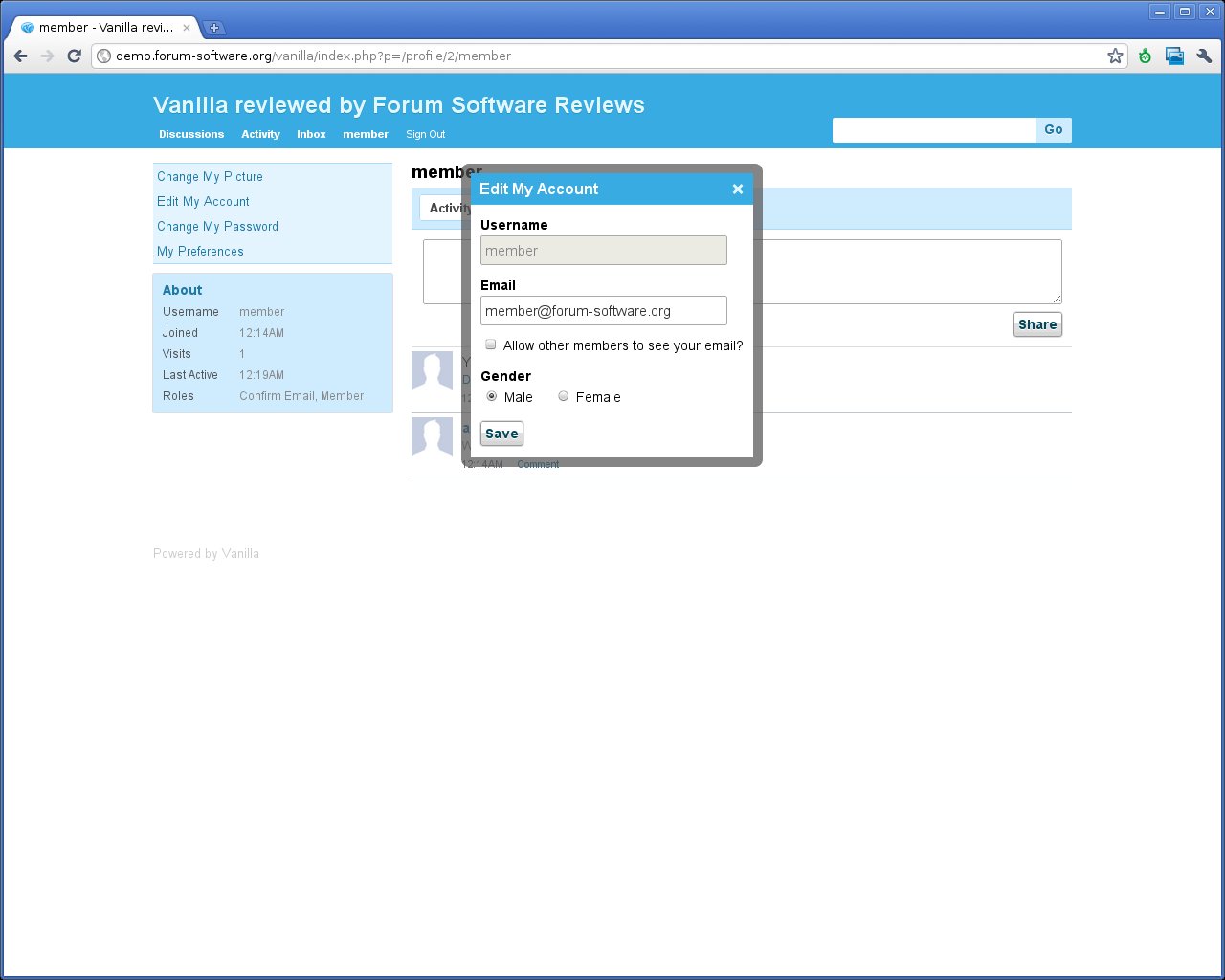The height and width of the screenshot is (980, 1225).
Task: Click the first user avatar thumbnail
Action: click(432, 370)
